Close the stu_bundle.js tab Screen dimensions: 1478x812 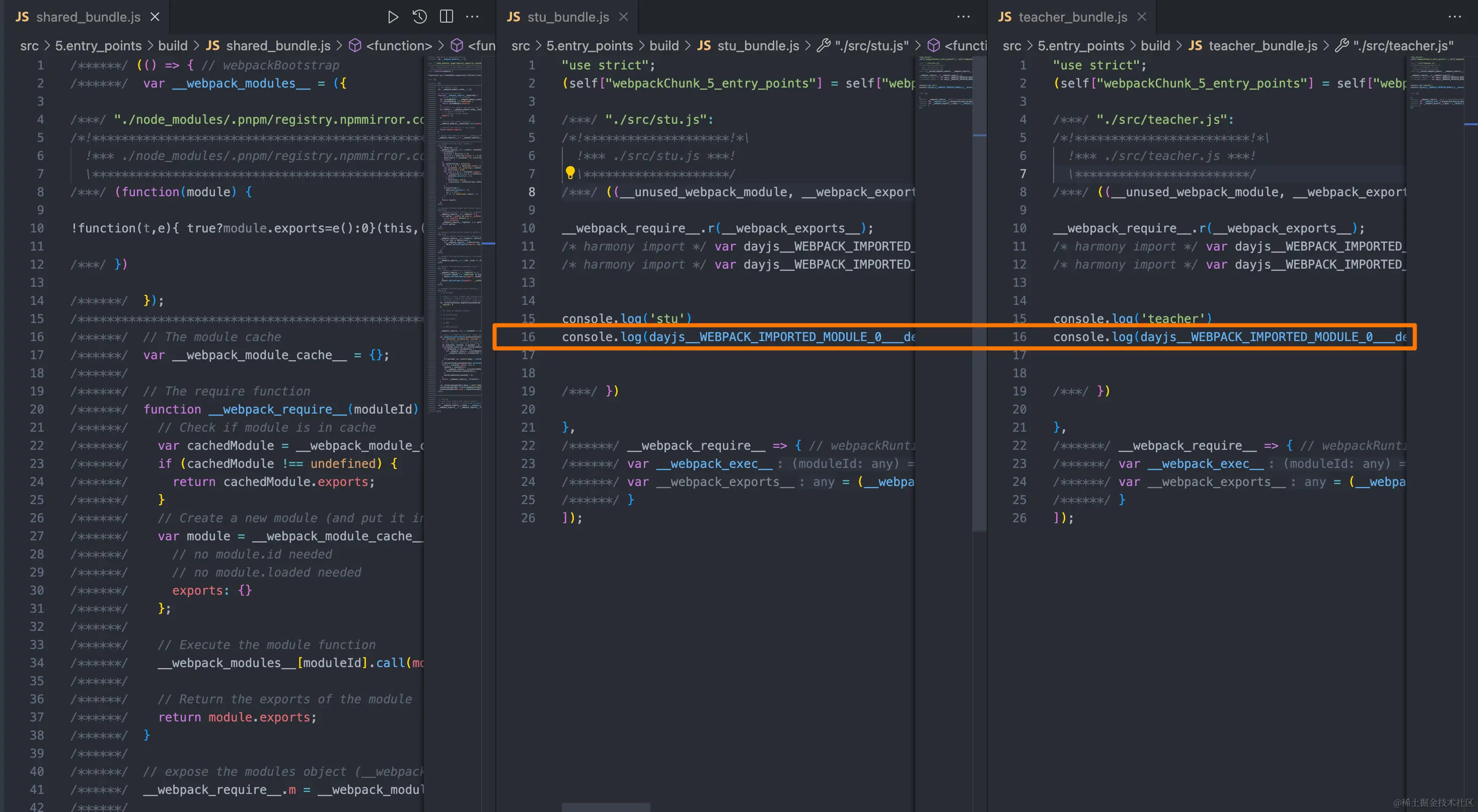pyautogui.click(x=624, y=17)
